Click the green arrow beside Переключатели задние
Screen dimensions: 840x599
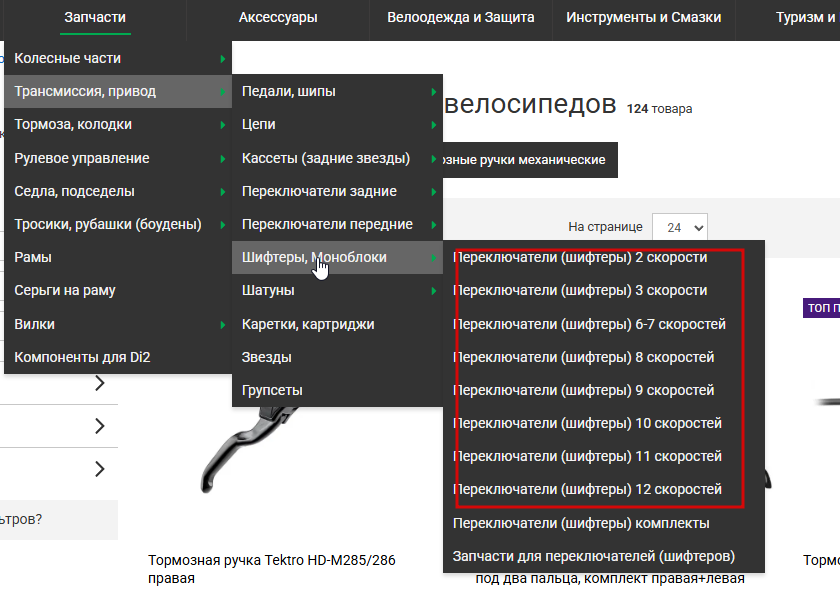433,192
